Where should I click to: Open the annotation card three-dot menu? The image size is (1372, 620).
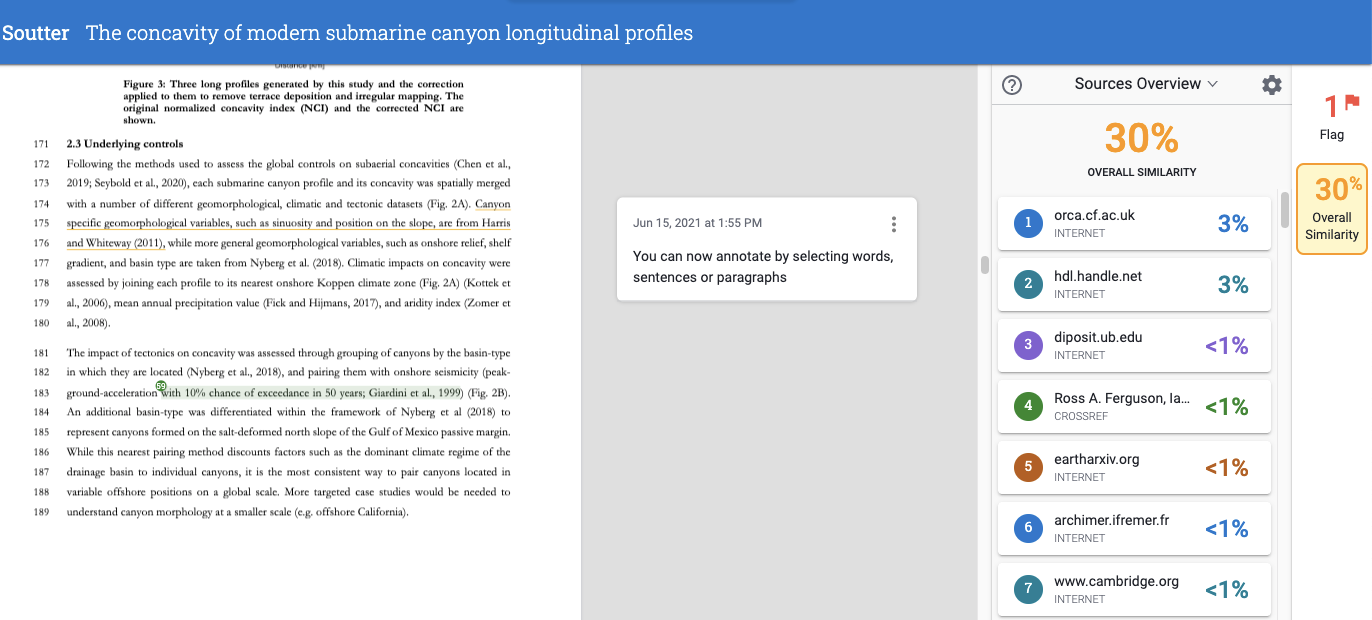[894, 225]
